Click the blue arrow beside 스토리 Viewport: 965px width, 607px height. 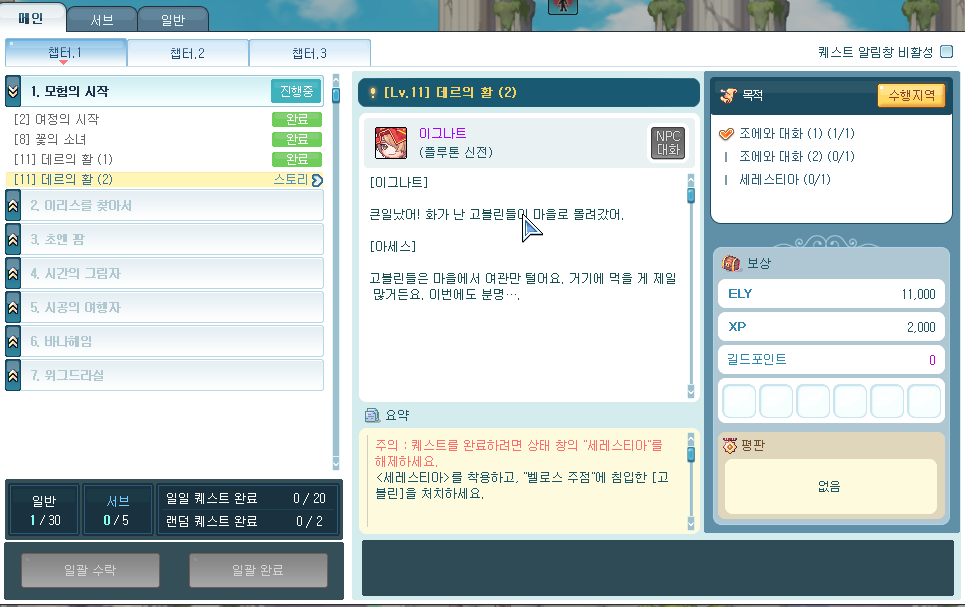[317, 180]
